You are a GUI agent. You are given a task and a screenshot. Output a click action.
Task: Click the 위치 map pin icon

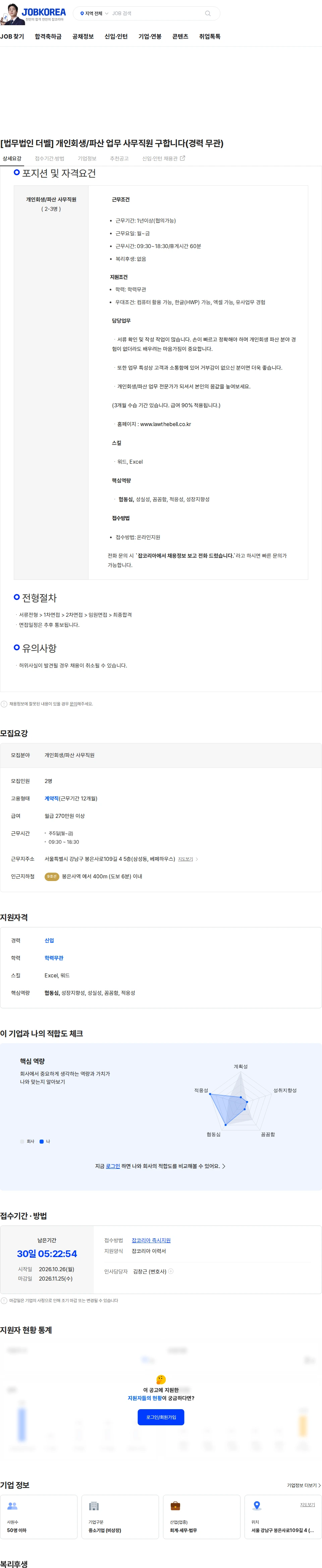257,1506
